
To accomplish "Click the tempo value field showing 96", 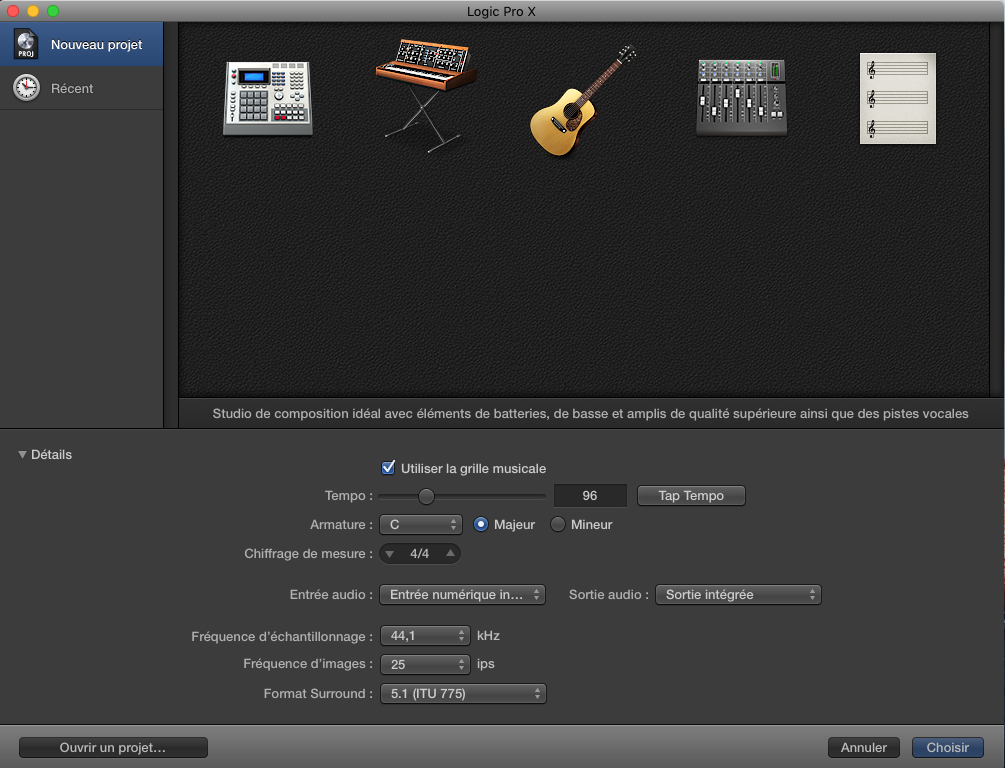I will coord(590,496).
